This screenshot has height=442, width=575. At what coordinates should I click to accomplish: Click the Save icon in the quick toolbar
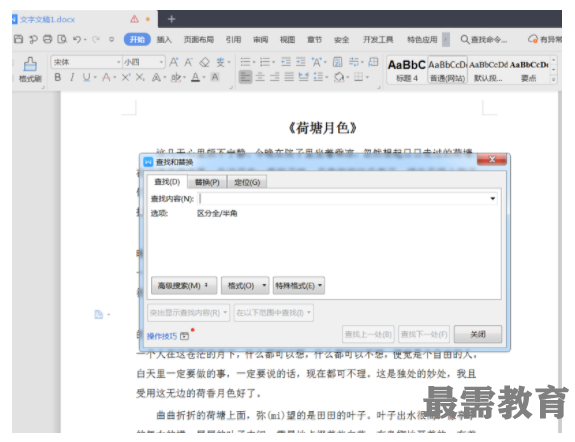click(x=18, y=39)
